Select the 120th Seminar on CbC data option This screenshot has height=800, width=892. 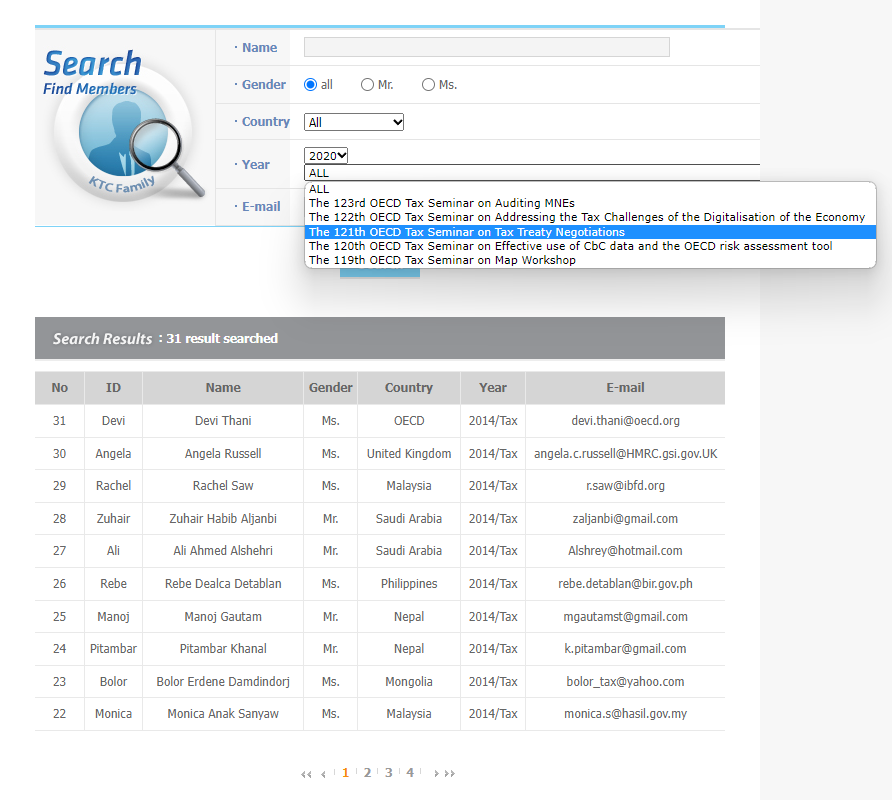tap(570, 246)
